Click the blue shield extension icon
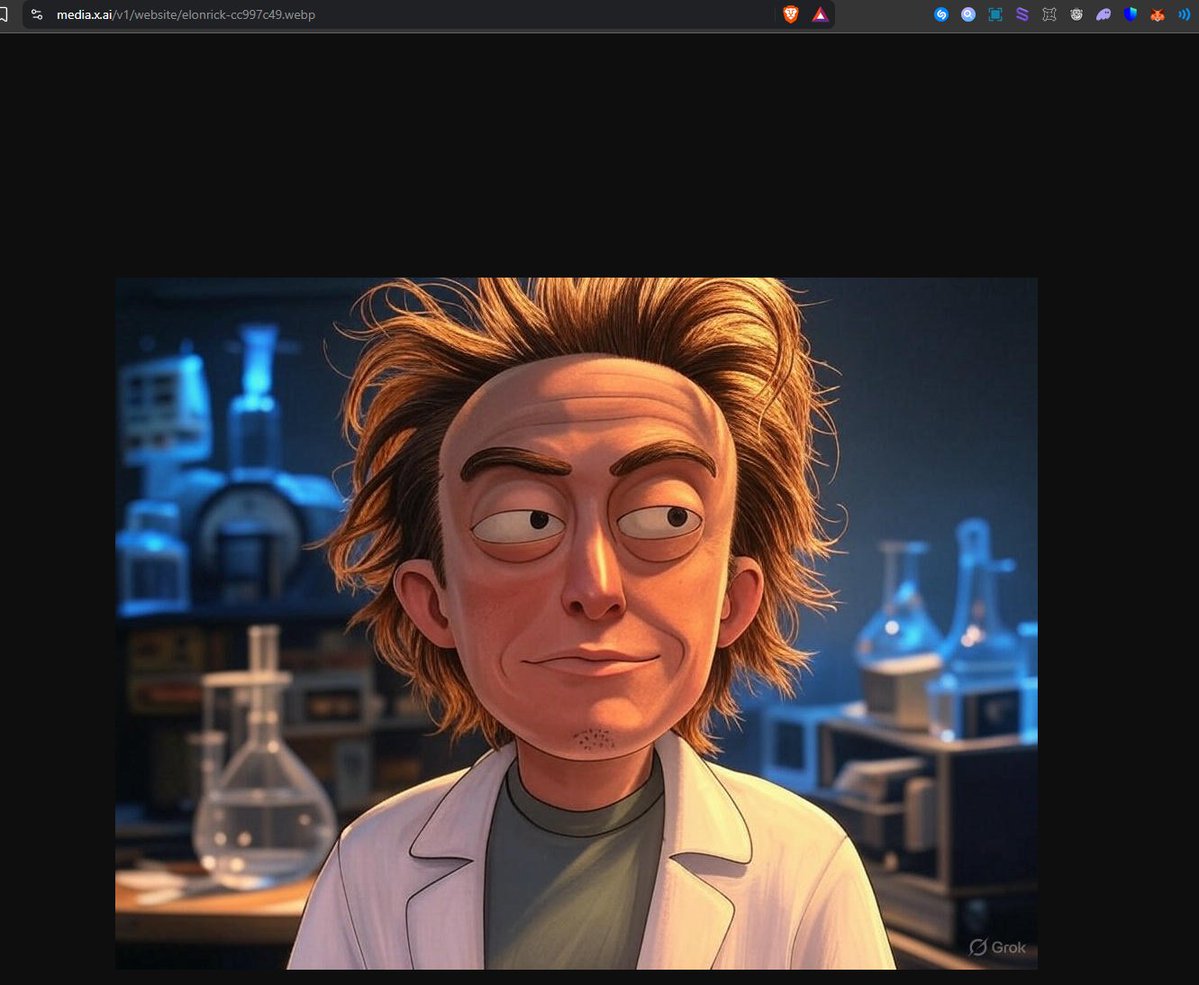 pos(1130,15)
